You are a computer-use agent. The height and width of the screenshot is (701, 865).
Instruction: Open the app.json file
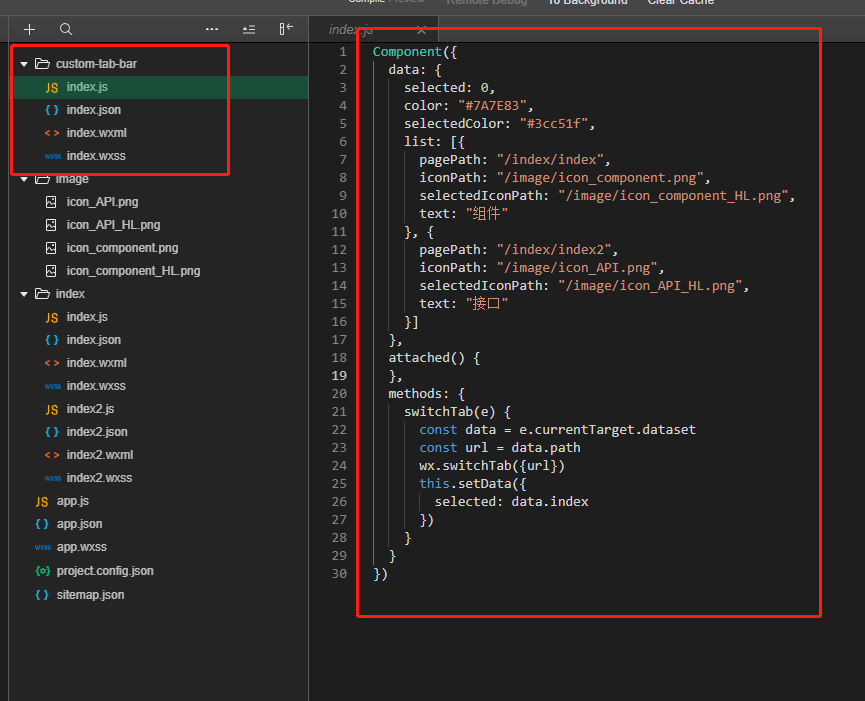tap(79, 524)
